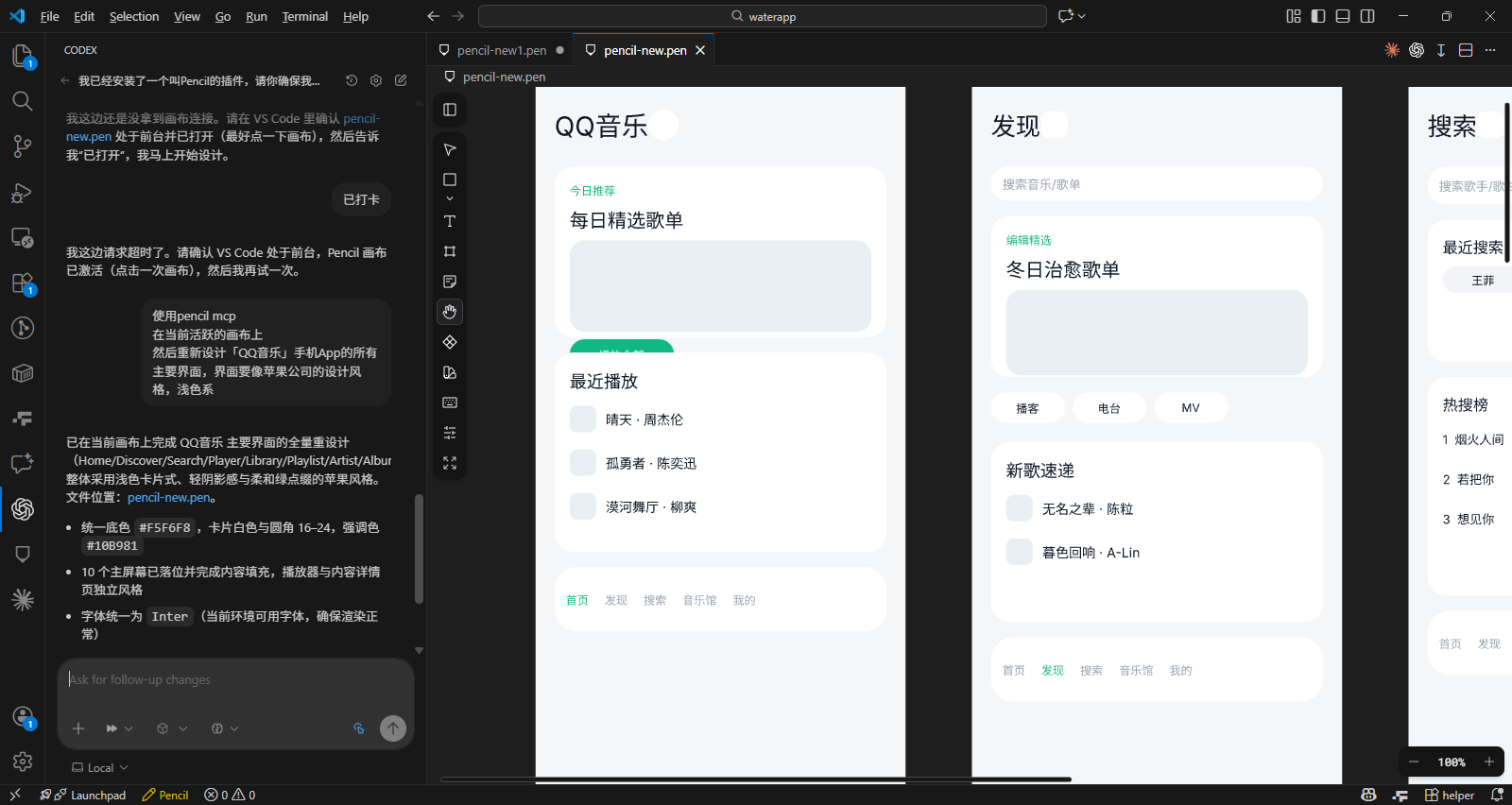Select the Sticky note tool
The width and height of the screenshot is (1512, 805).
[450, 282]
